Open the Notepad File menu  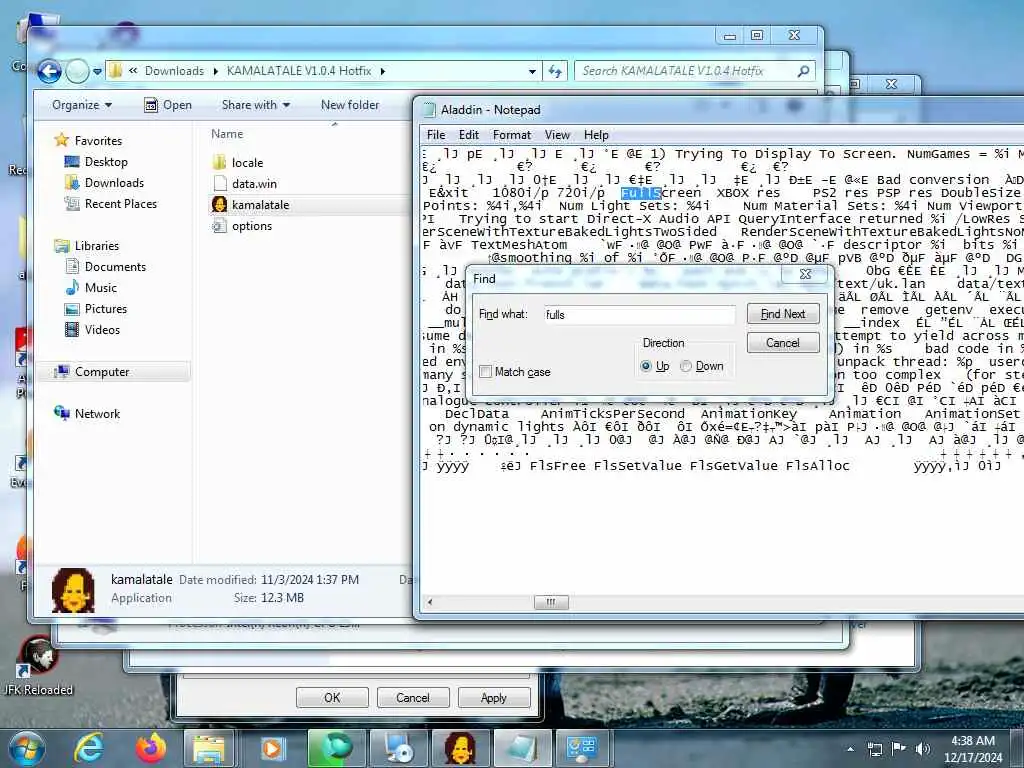click(x=436, y=135)
